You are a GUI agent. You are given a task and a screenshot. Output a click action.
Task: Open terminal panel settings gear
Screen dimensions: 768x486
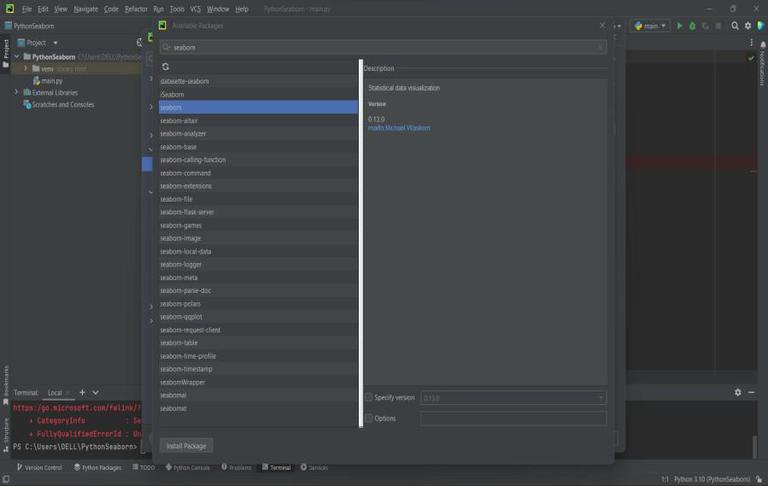click(738, 392)
